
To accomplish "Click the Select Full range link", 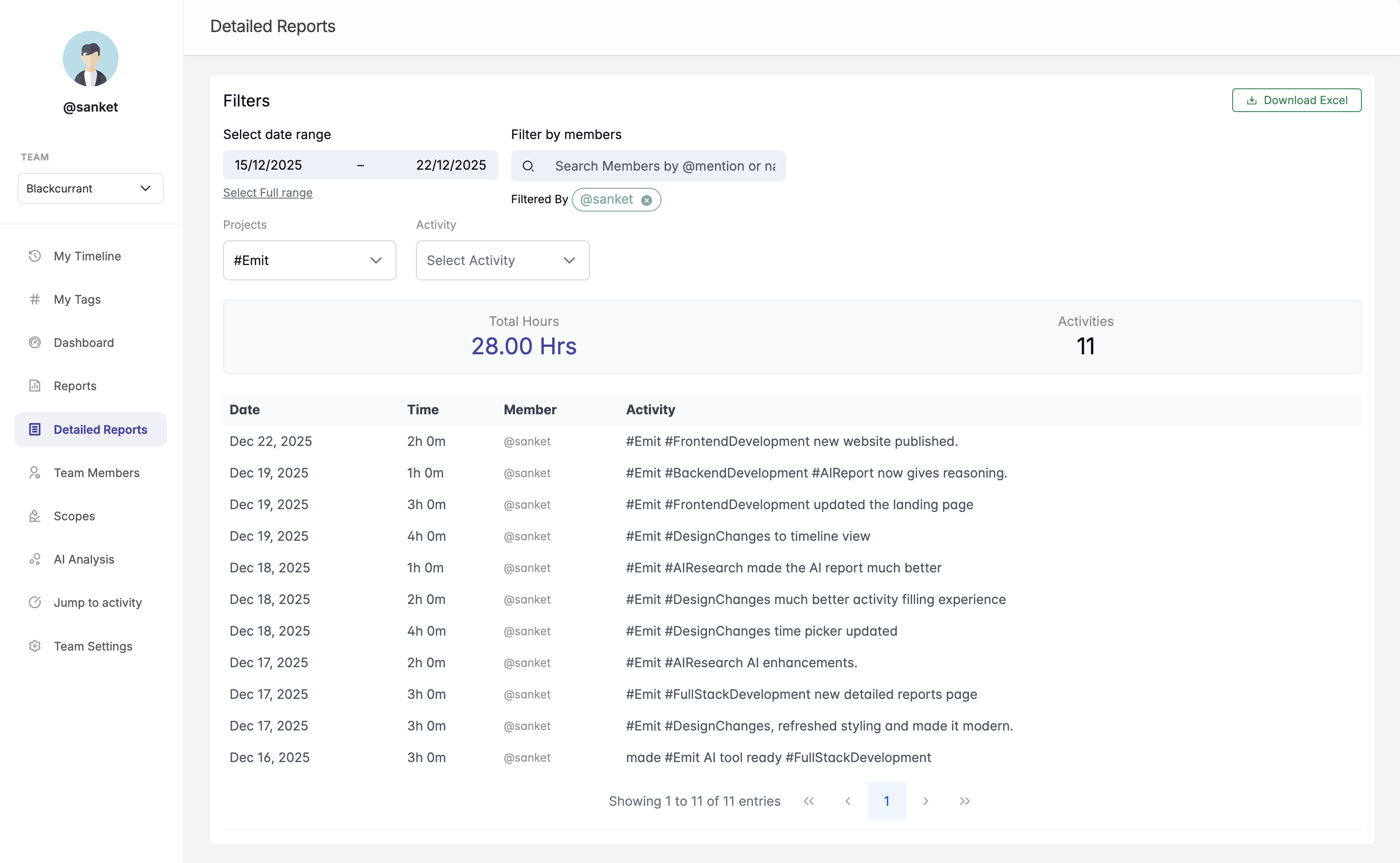I will pyautogui.click(x=268, y=193).
